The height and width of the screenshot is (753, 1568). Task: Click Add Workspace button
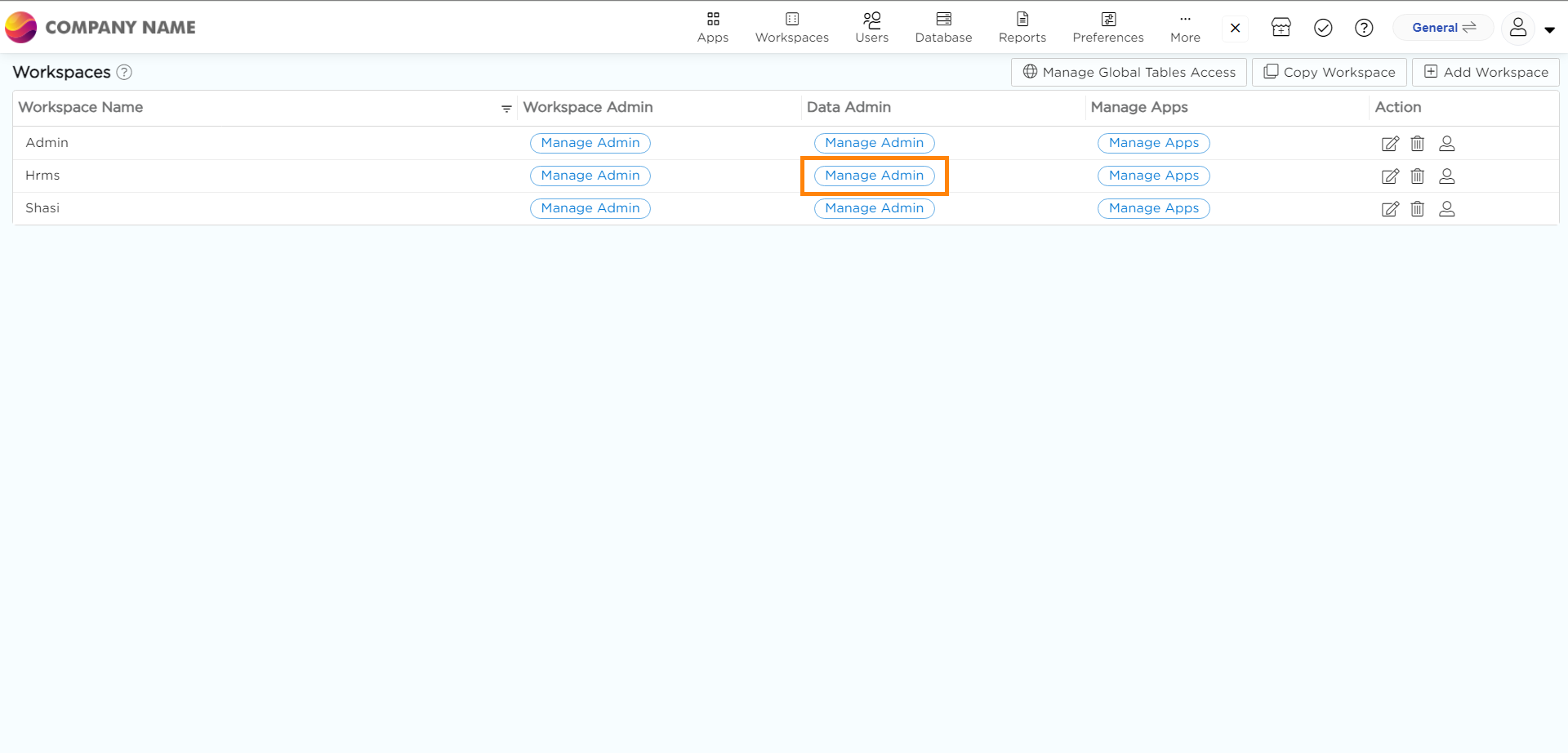click(x=1486, y=73)
